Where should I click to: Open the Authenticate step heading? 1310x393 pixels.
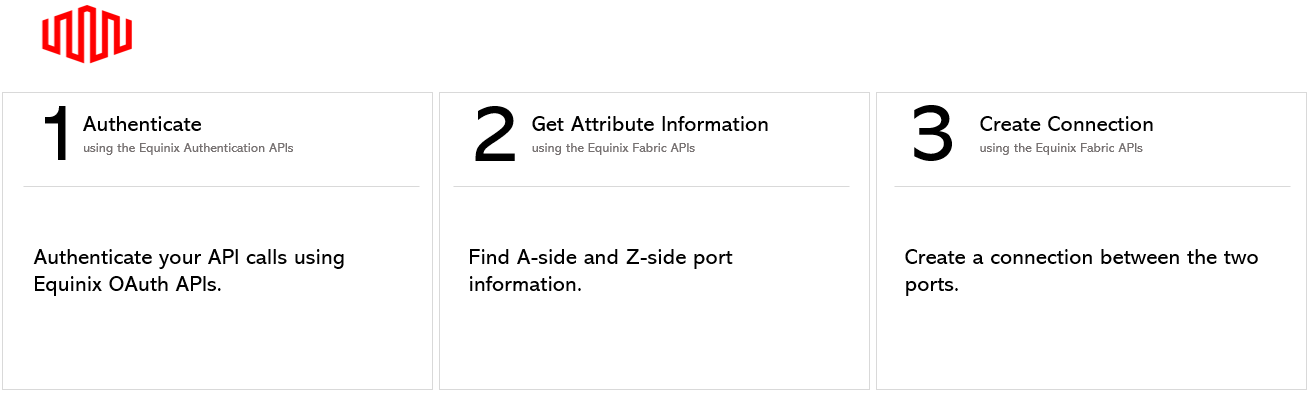point(142,124)
